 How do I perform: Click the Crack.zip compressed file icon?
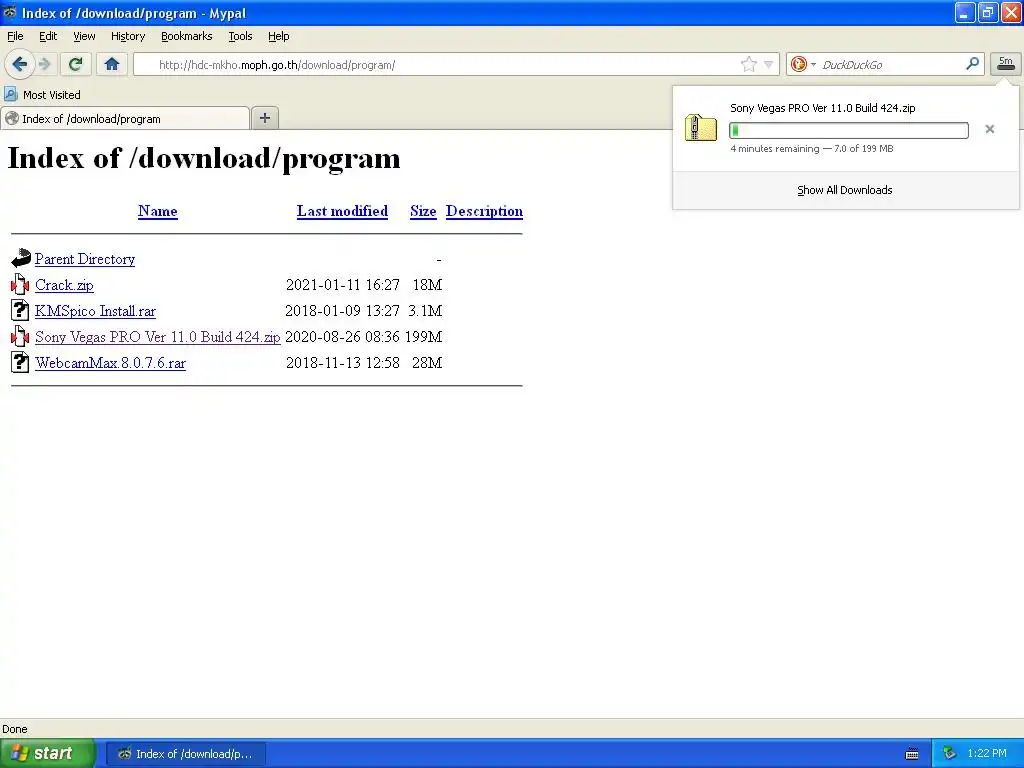click(20, 284)
